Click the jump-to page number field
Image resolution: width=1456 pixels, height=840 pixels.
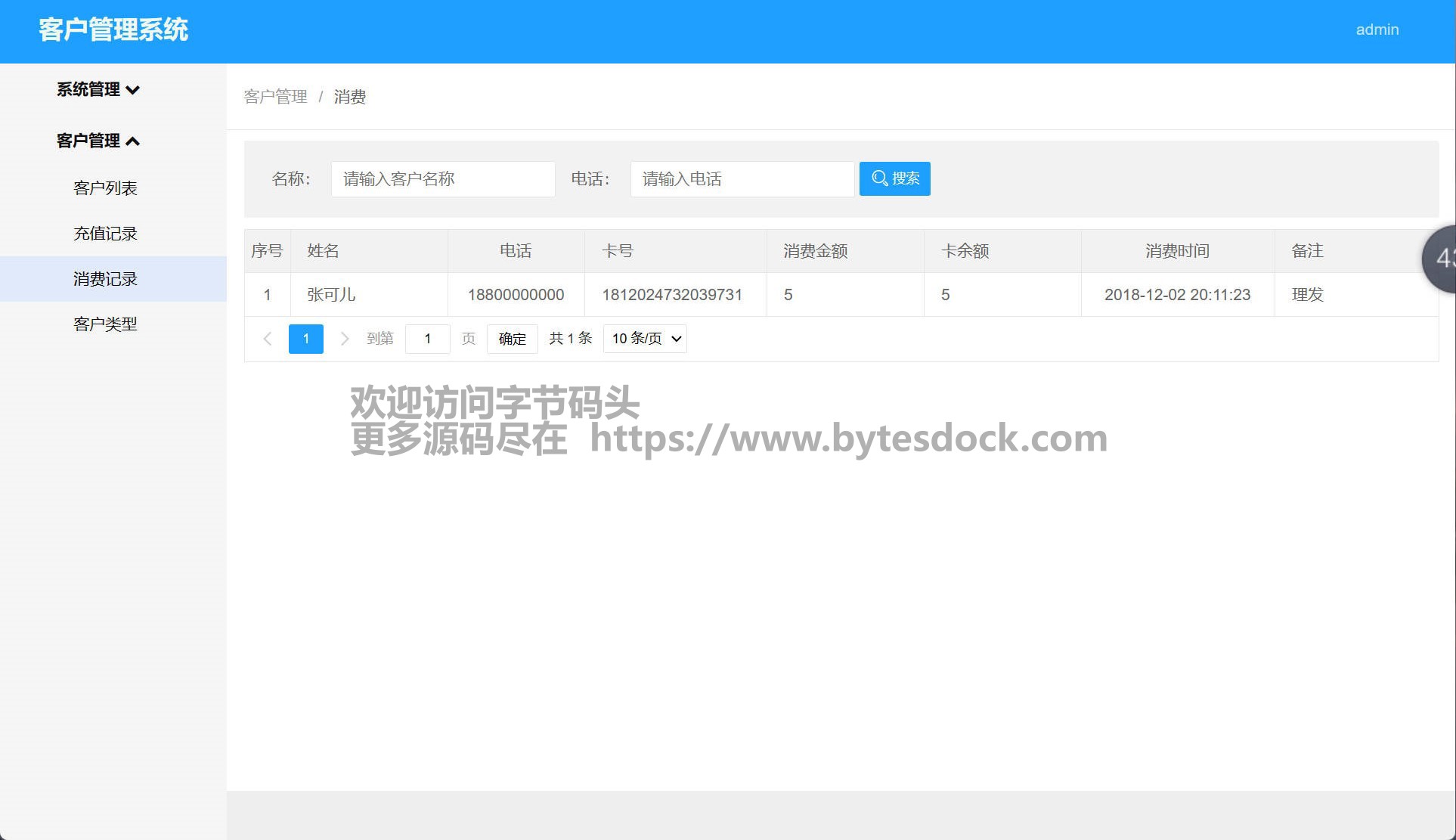point(427,339)
